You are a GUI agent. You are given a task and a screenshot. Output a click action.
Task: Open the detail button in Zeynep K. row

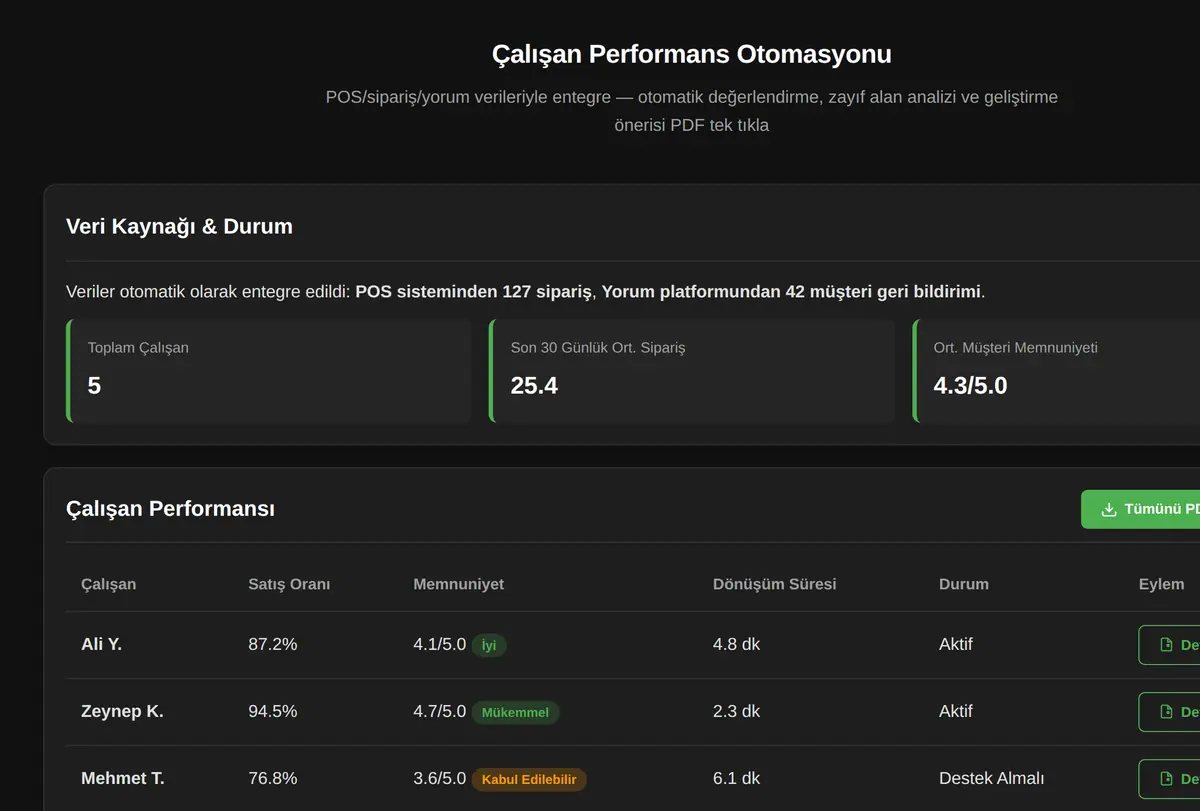(x=1169, y=712)
